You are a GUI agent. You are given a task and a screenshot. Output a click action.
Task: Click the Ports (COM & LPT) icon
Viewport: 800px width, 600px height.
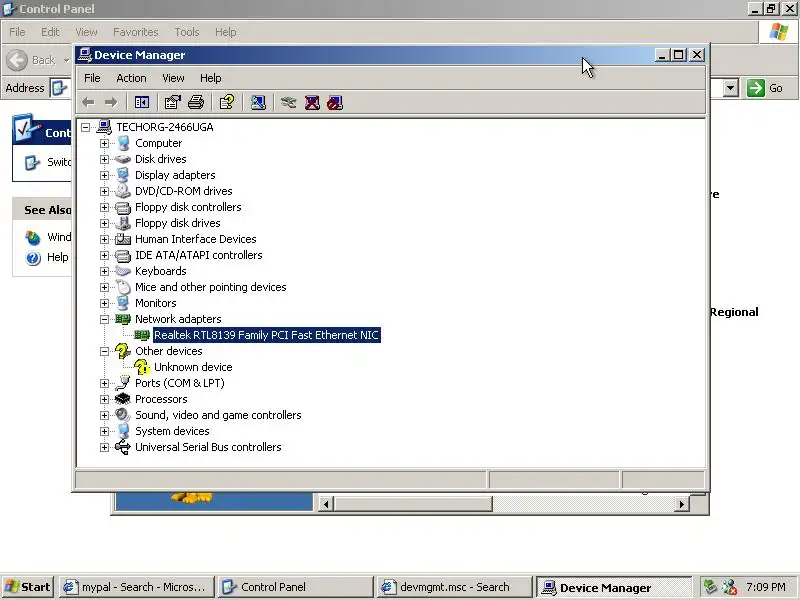coord(122,383)
